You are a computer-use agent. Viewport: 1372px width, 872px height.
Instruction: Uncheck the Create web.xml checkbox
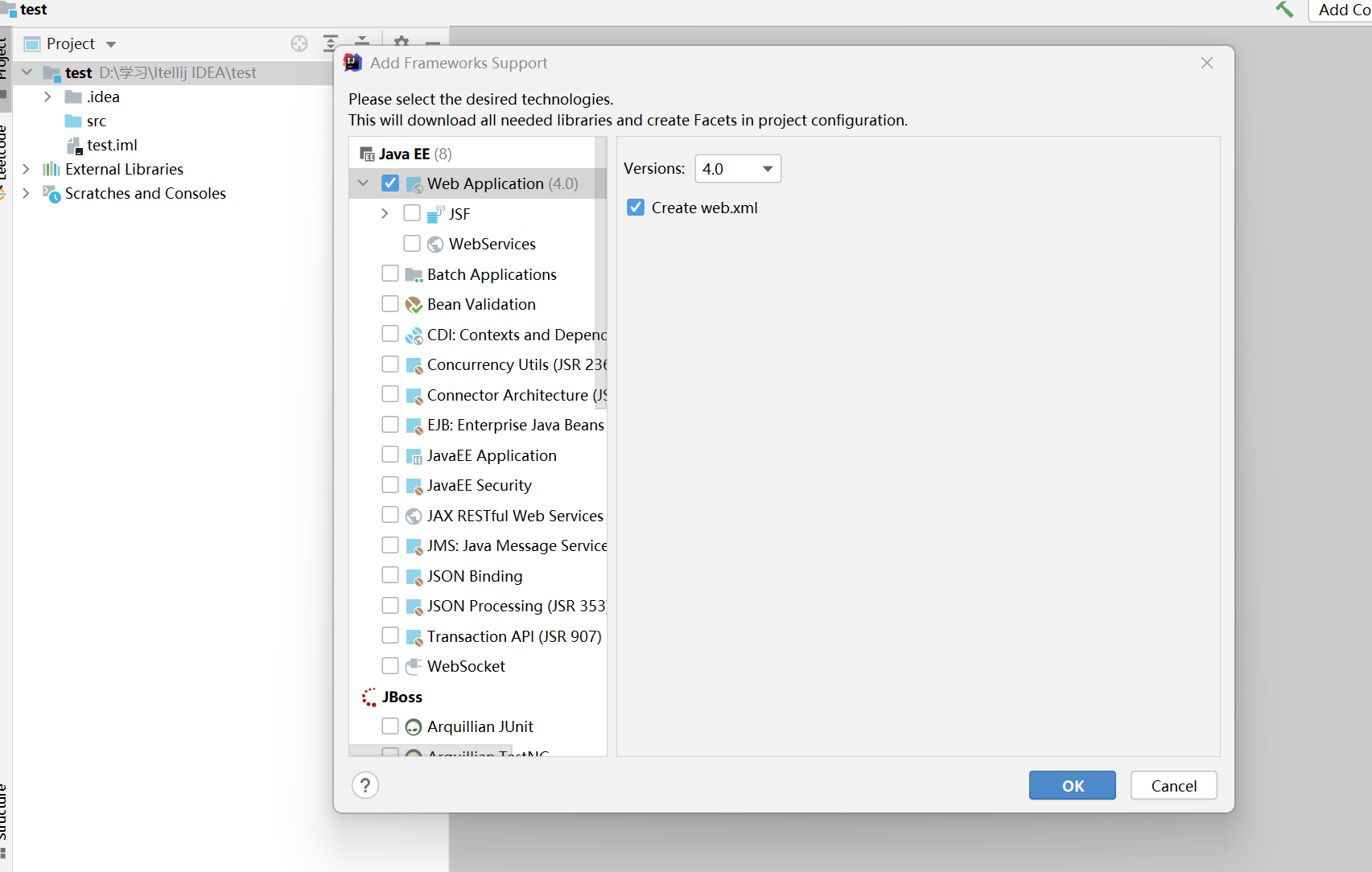pos(636,208)
